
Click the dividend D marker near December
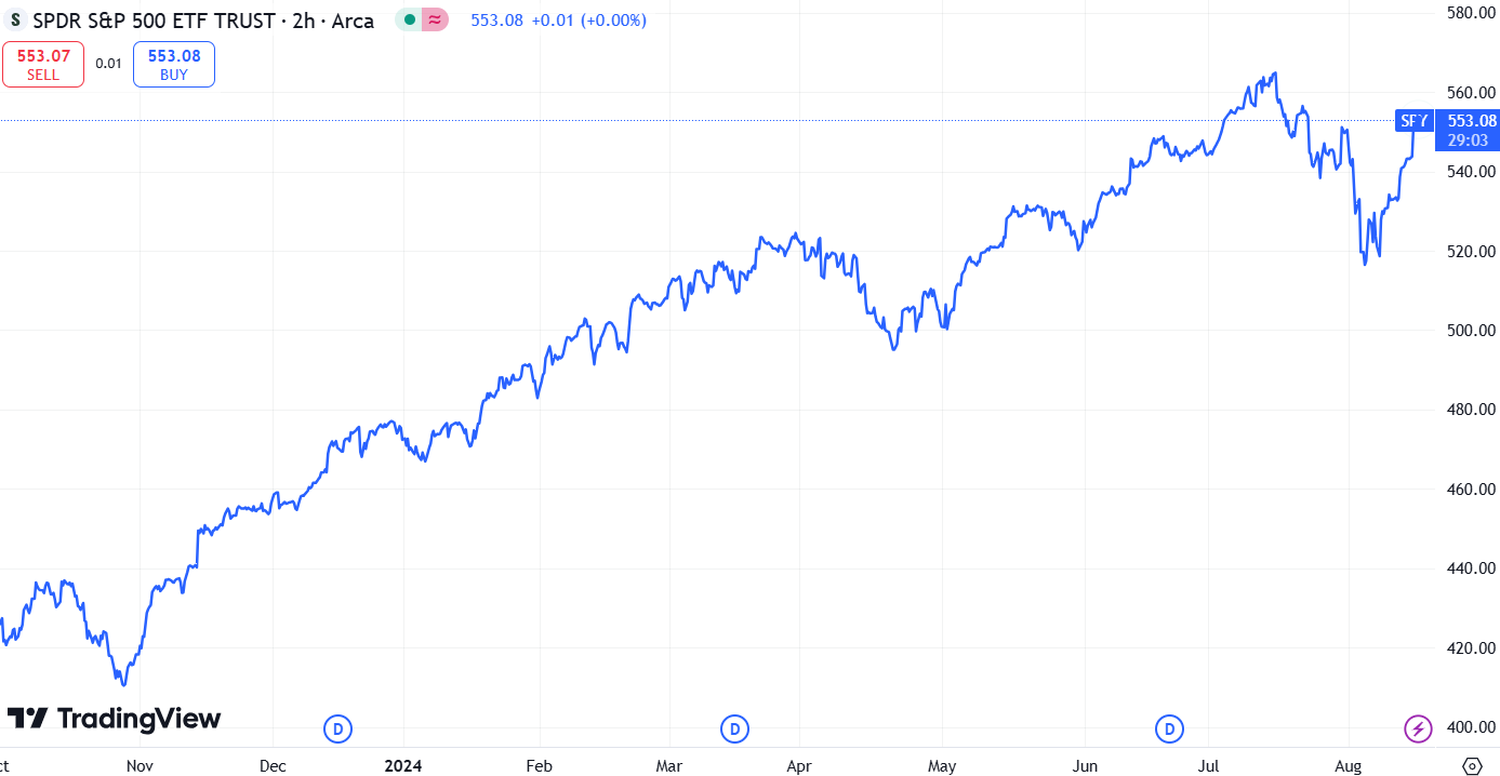(x=338, y=729)
